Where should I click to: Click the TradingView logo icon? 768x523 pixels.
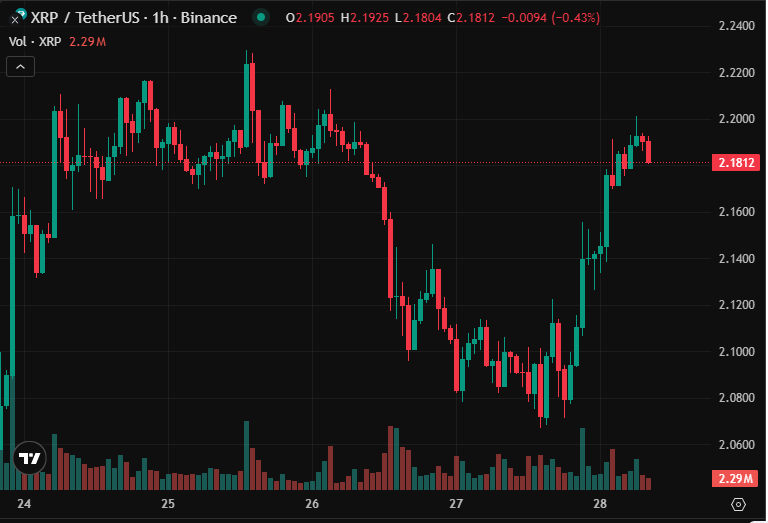pos(29,458)
